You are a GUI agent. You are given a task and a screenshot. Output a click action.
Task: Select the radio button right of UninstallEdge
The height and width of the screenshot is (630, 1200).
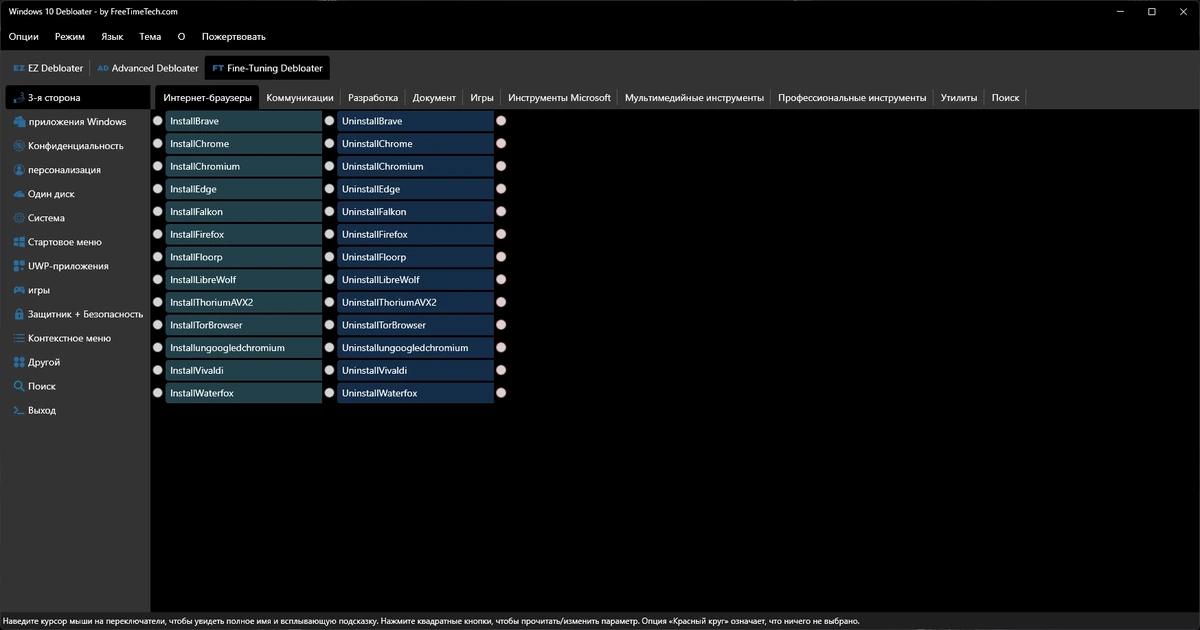(501, 189)
